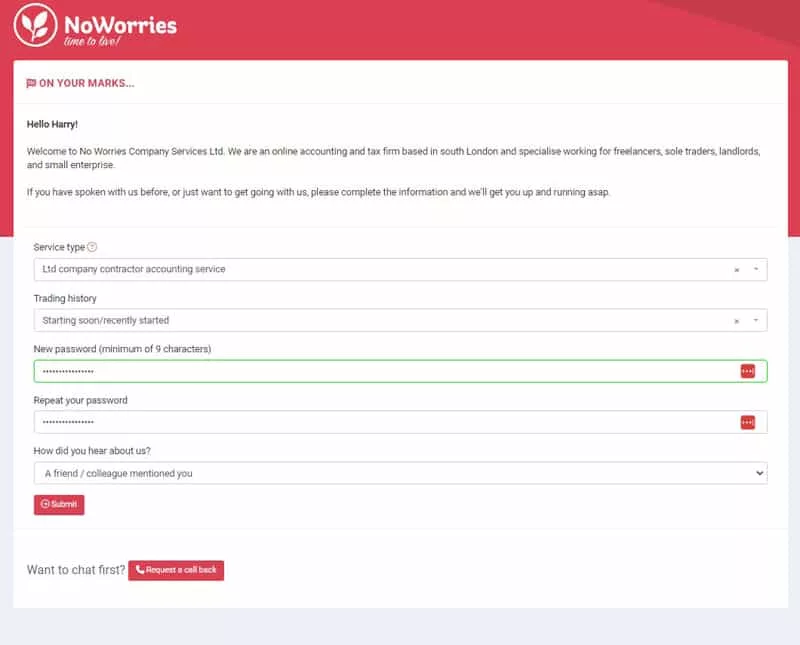Image resolution: width=800 pixels, height=645 pixels.
Task: Click the 'ON YOUR MARKS...' heading
Action: tap(87, 83)
